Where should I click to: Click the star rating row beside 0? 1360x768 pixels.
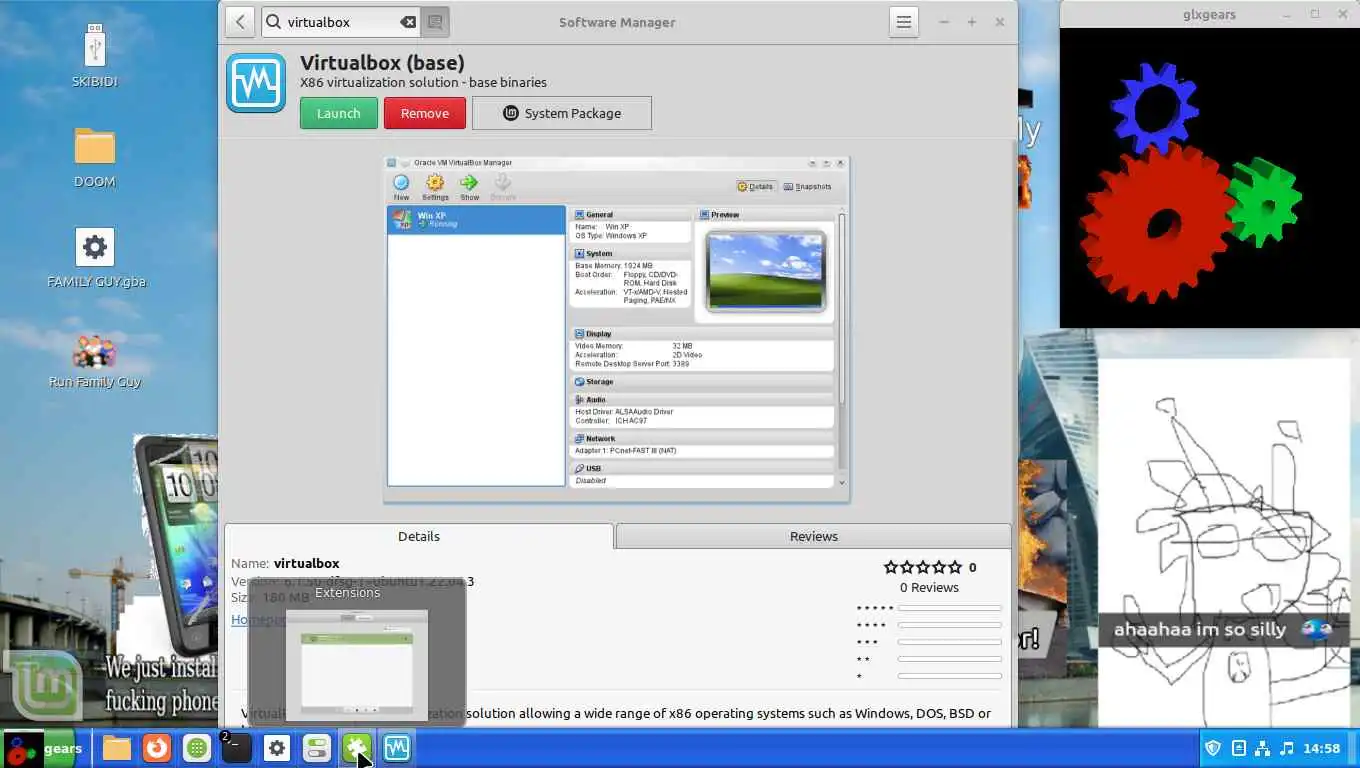coord(922,567)
